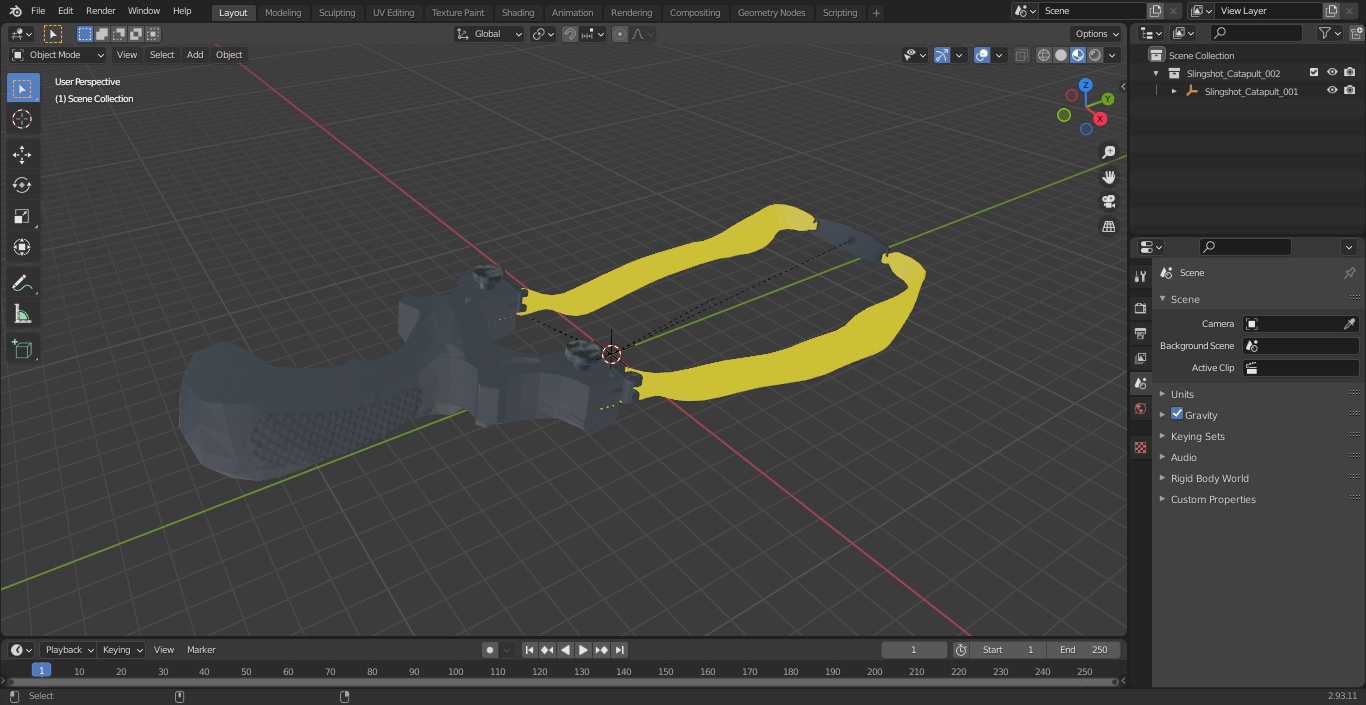Click the Blender logo menu icon
This screenshot has width=1366, height=705.
(x=15, y=11)
